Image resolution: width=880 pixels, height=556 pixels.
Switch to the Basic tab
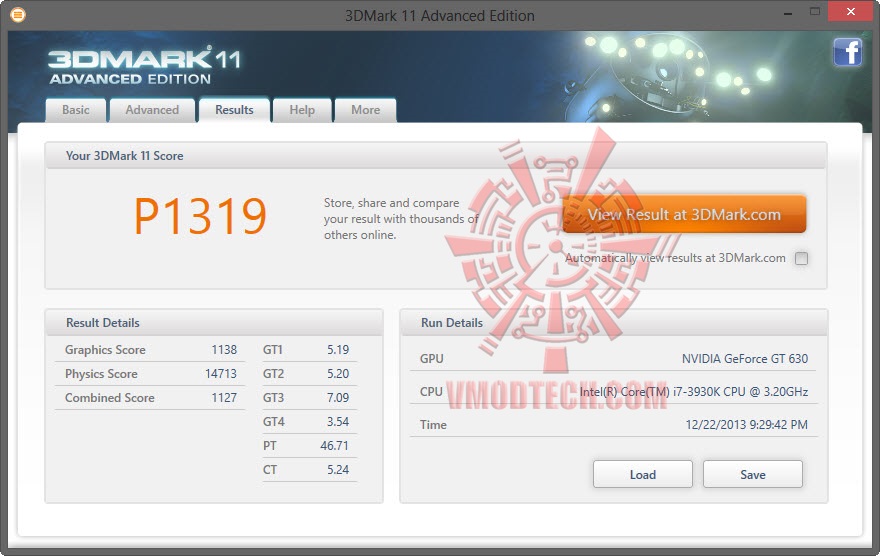pyautogui.click(x=76, y=110)
